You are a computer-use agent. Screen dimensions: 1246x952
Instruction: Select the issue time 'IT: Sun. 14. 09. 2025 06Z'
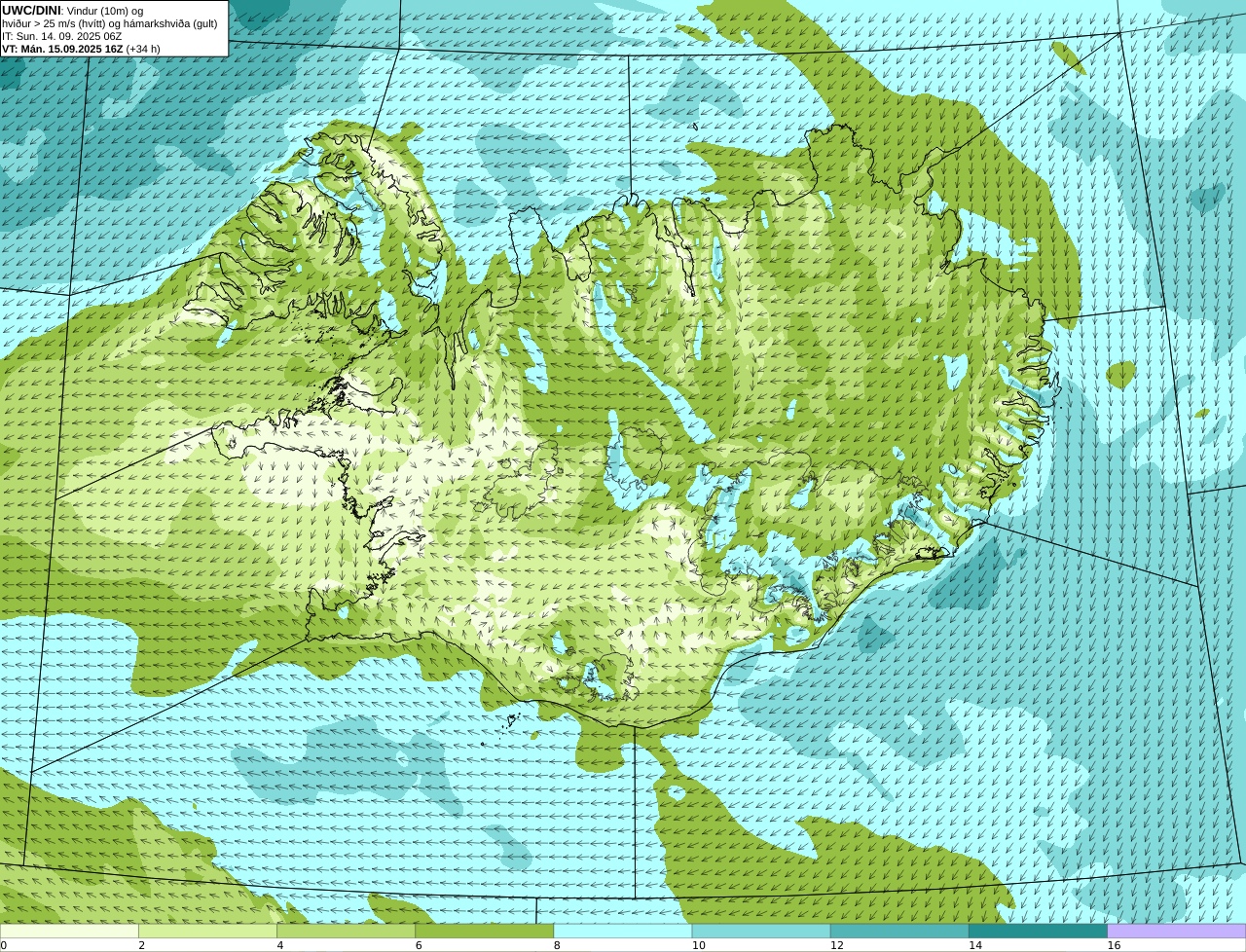61,36
